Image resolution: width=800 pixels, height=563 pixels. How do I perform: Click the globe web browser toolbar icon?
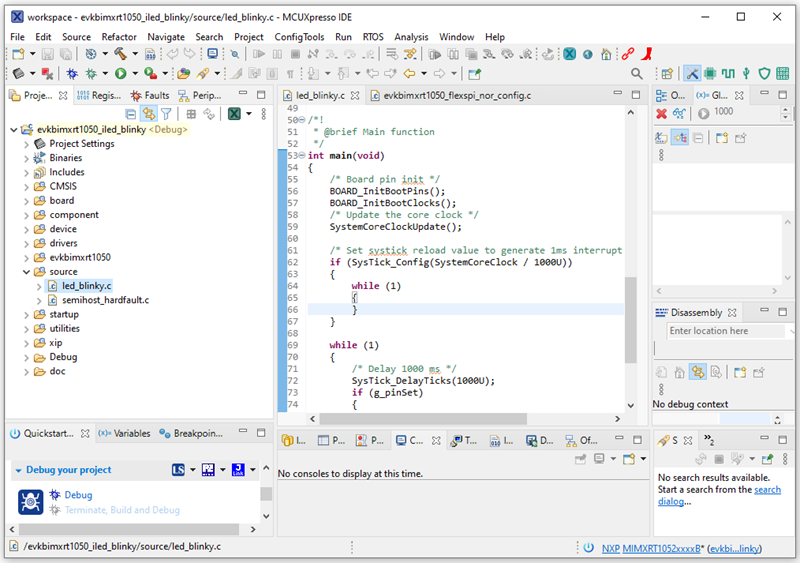coord(588,54)
